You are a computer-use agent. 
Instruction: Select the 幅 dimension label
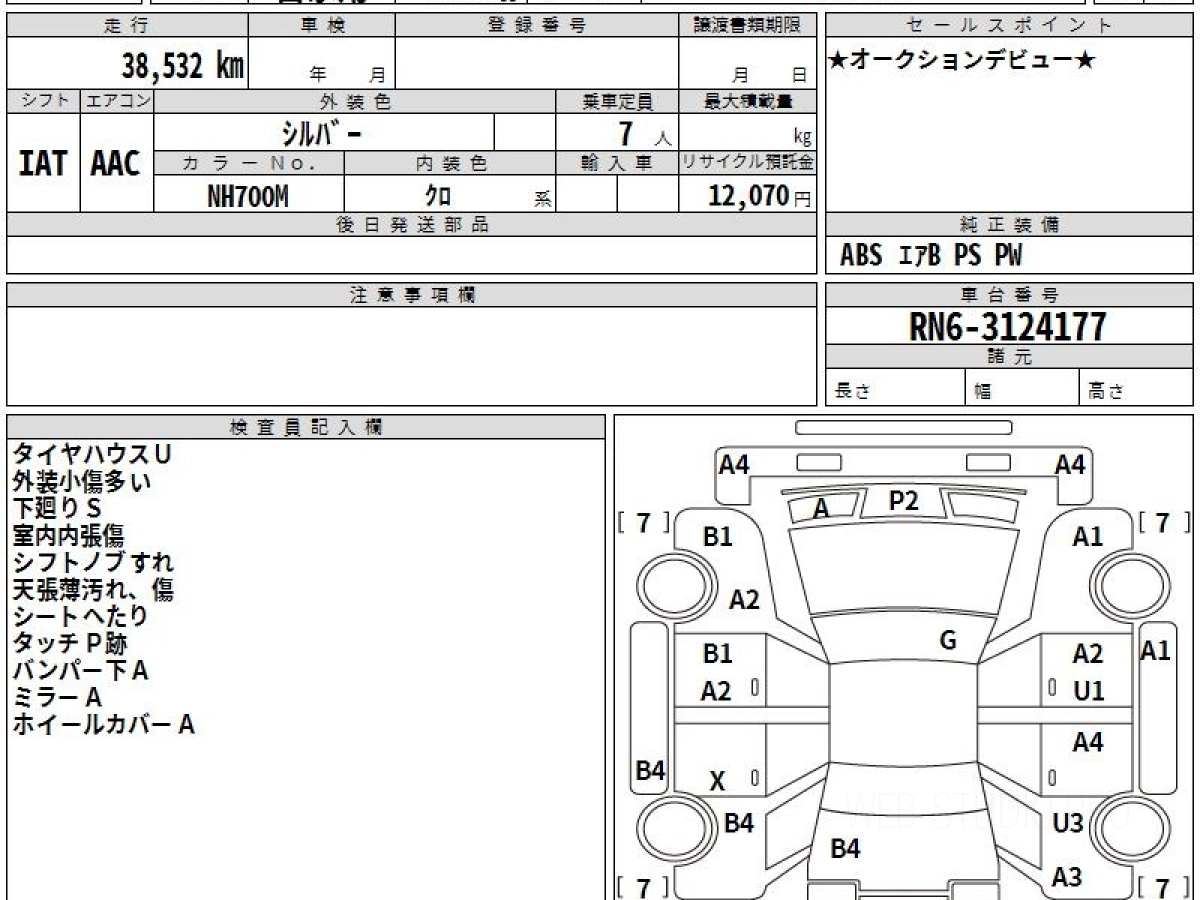983,391
